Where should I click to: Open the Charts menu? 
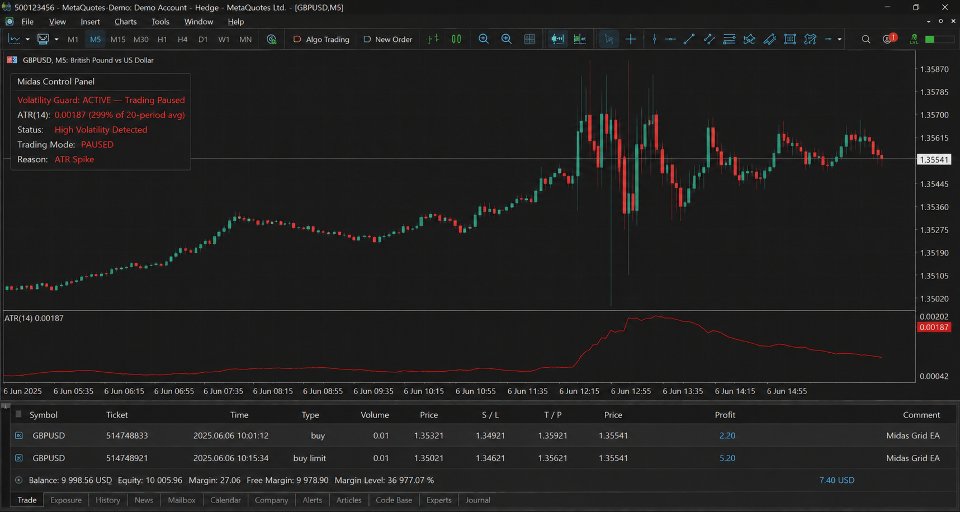pyautogui.click(x=126, y=21)
